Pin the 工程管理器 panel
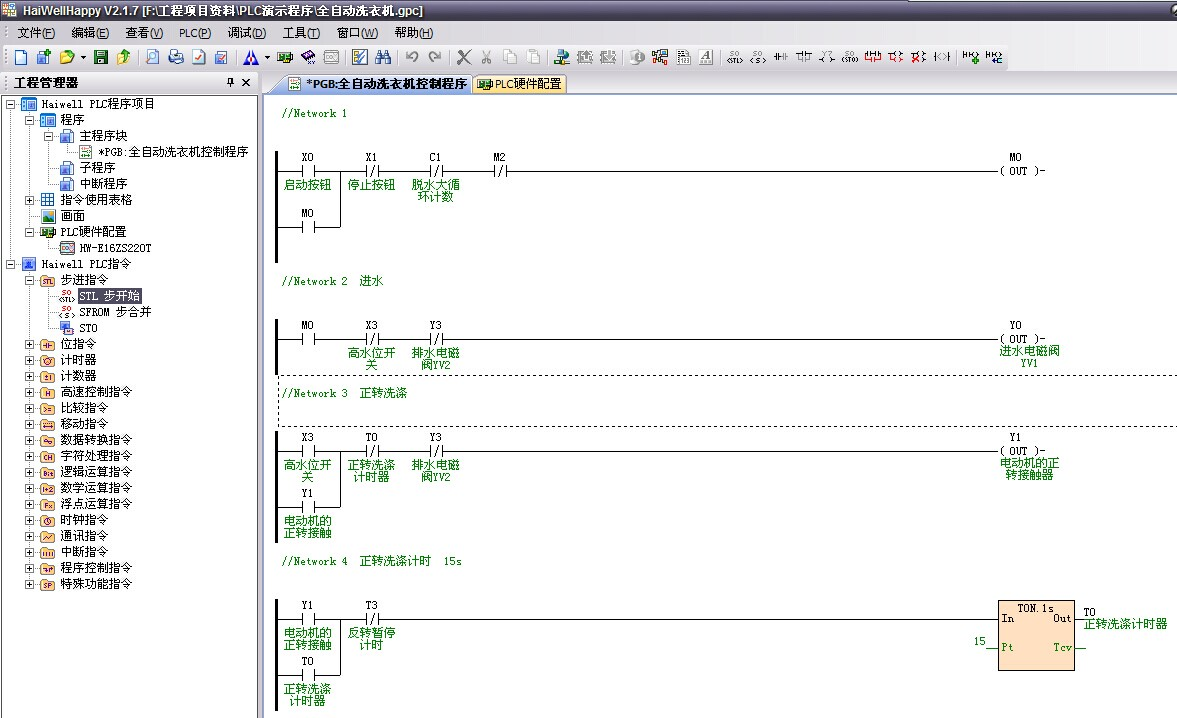The width and height of the screenshot is (1177, 718). pos(231,83)
